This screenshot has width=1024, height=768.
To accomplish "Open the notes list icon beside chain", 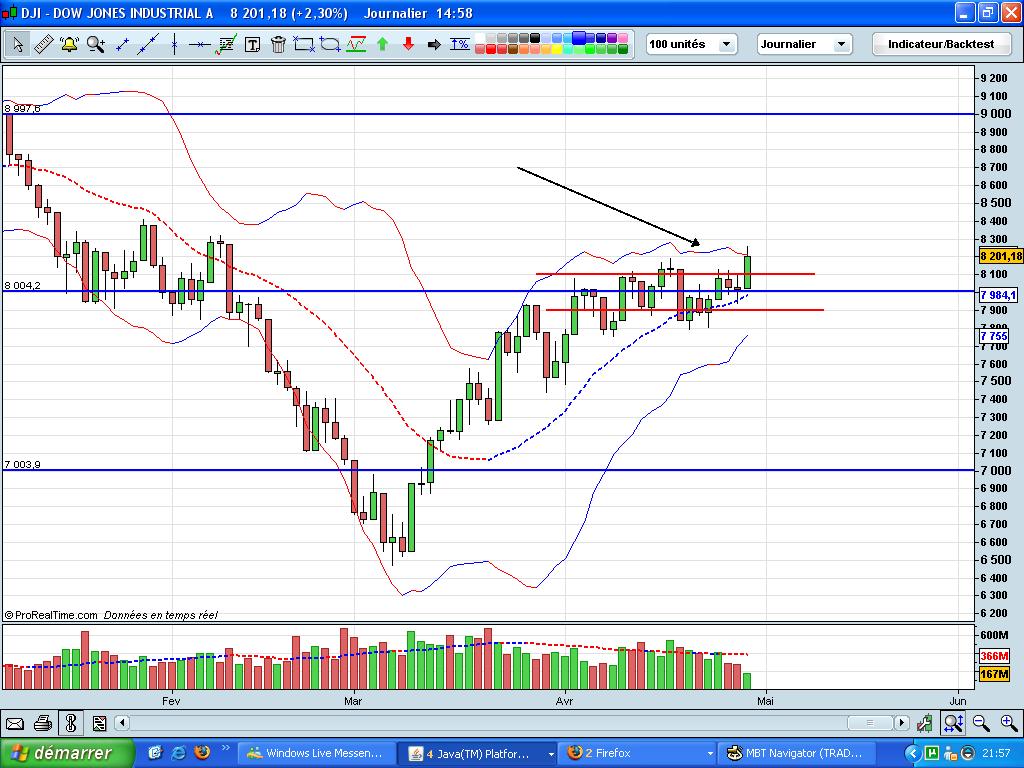I will pos(99,724).
